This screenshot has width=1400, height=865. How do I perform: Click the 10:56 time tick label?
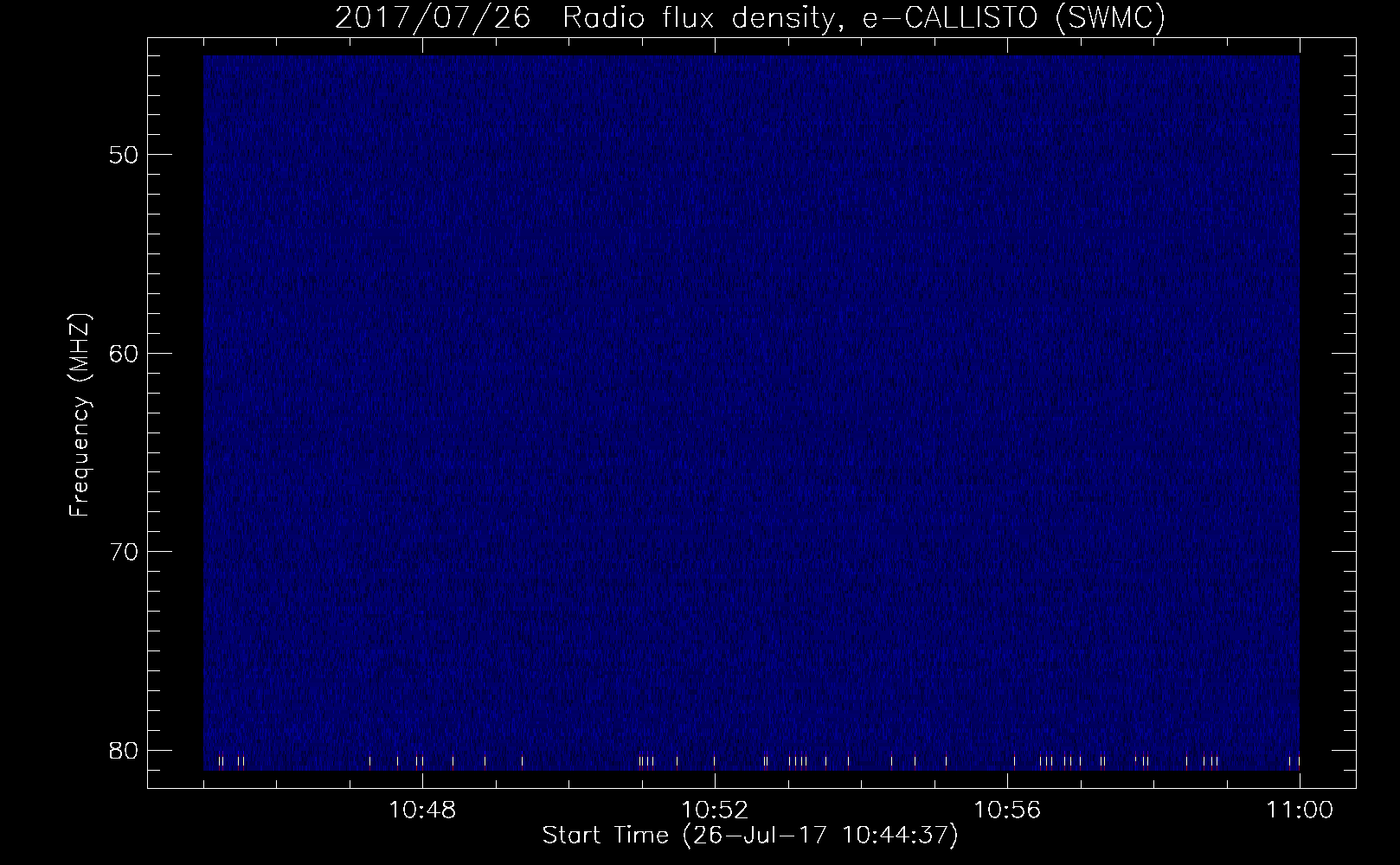pyautogui.click(x=1007, y=811)
